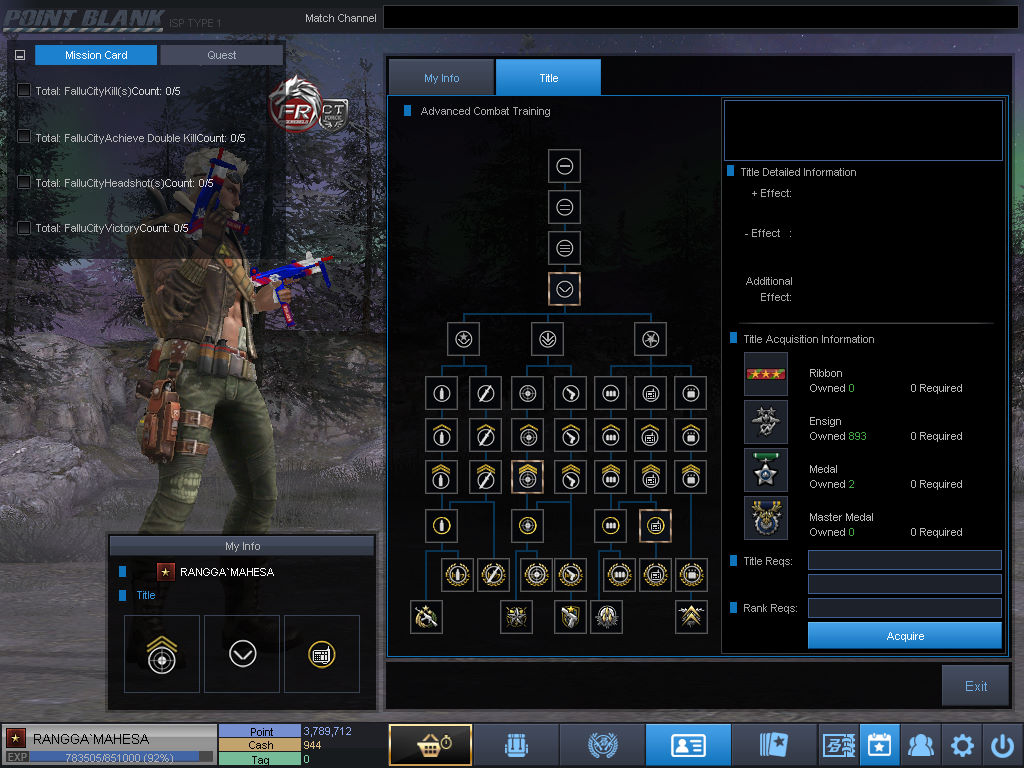This screenshot has width=1024, height=768.
Task: Open settings gear icon
Action: 962,745
